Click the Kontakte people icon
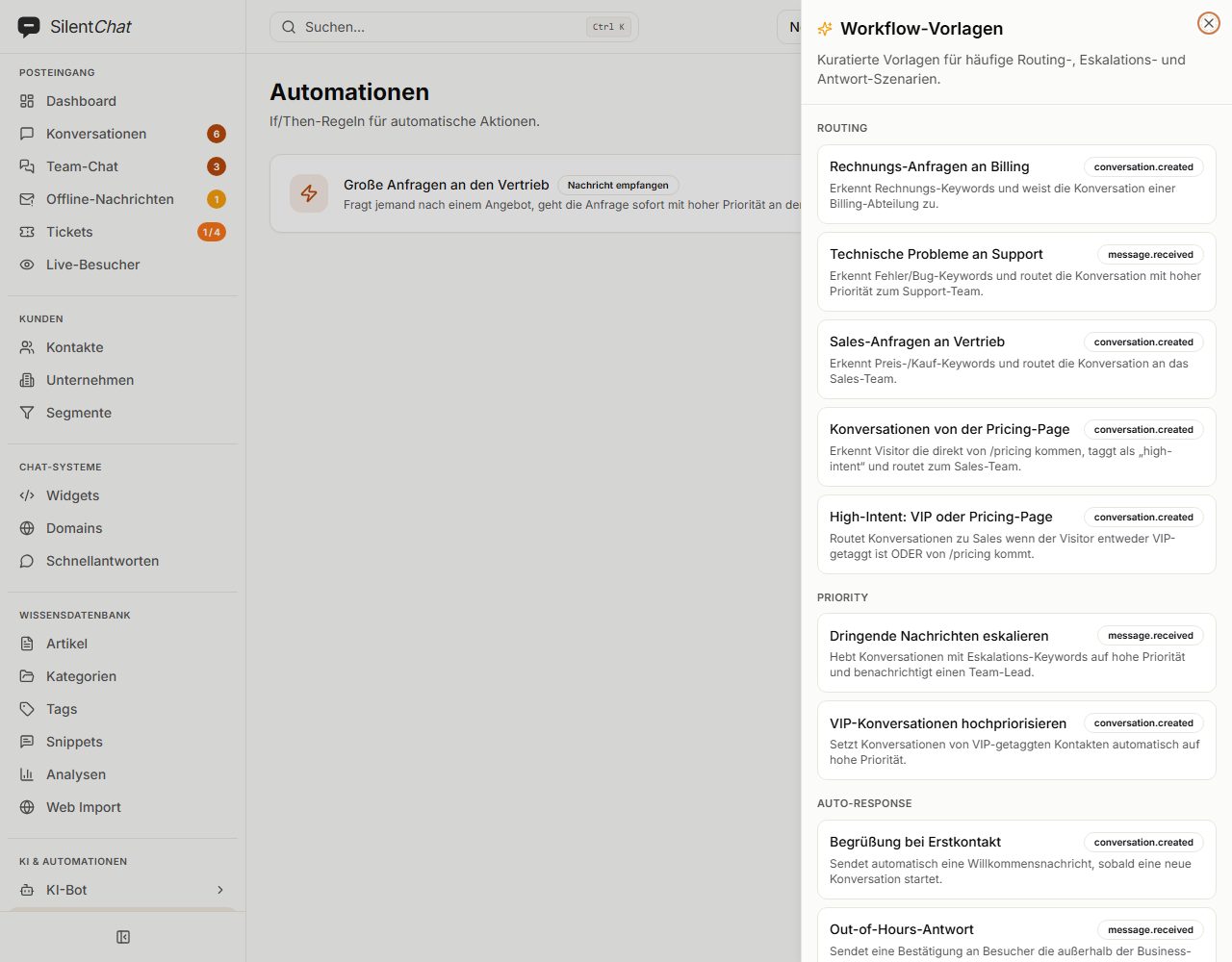The height and width of the screenshot is (962, 1232). (x=27, y=347)
